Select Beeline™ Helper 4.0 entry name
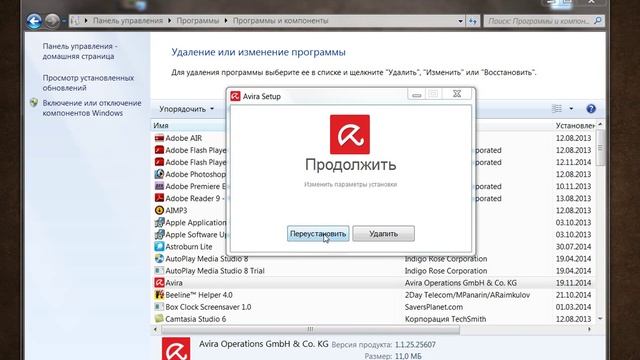 point(199,295)
